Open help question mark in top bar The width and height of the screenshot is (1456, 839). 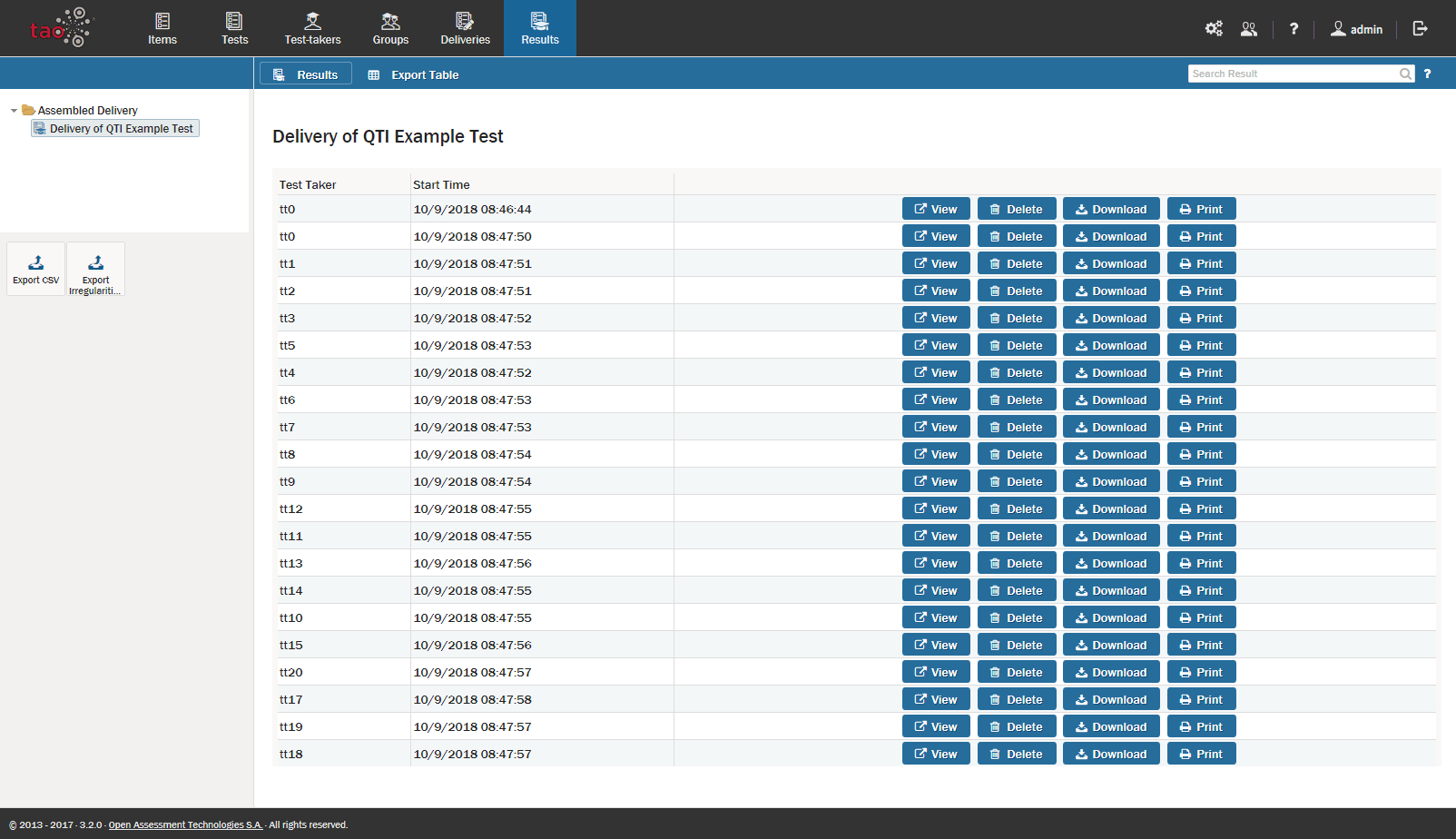pyautogui.click(x=1294, y=29)
